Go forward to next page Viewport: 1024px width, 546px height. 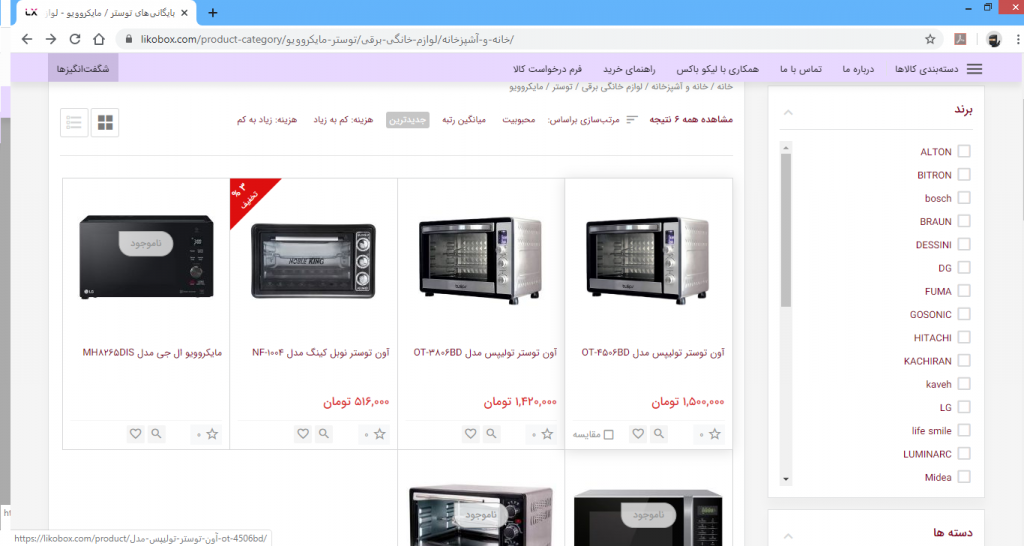[51, 39]
